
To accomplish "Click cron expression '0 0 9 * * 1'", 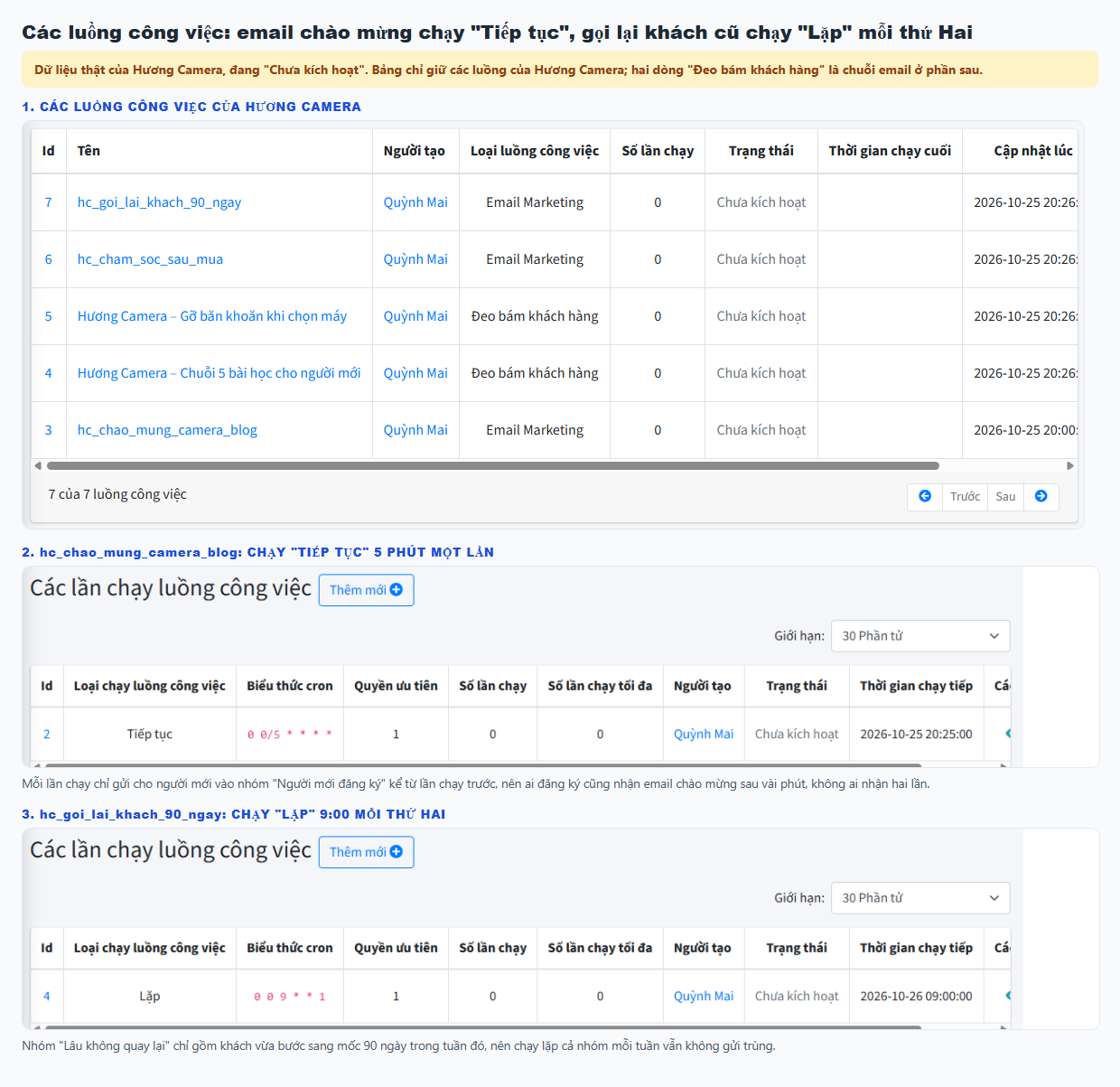I will point(290,997).
